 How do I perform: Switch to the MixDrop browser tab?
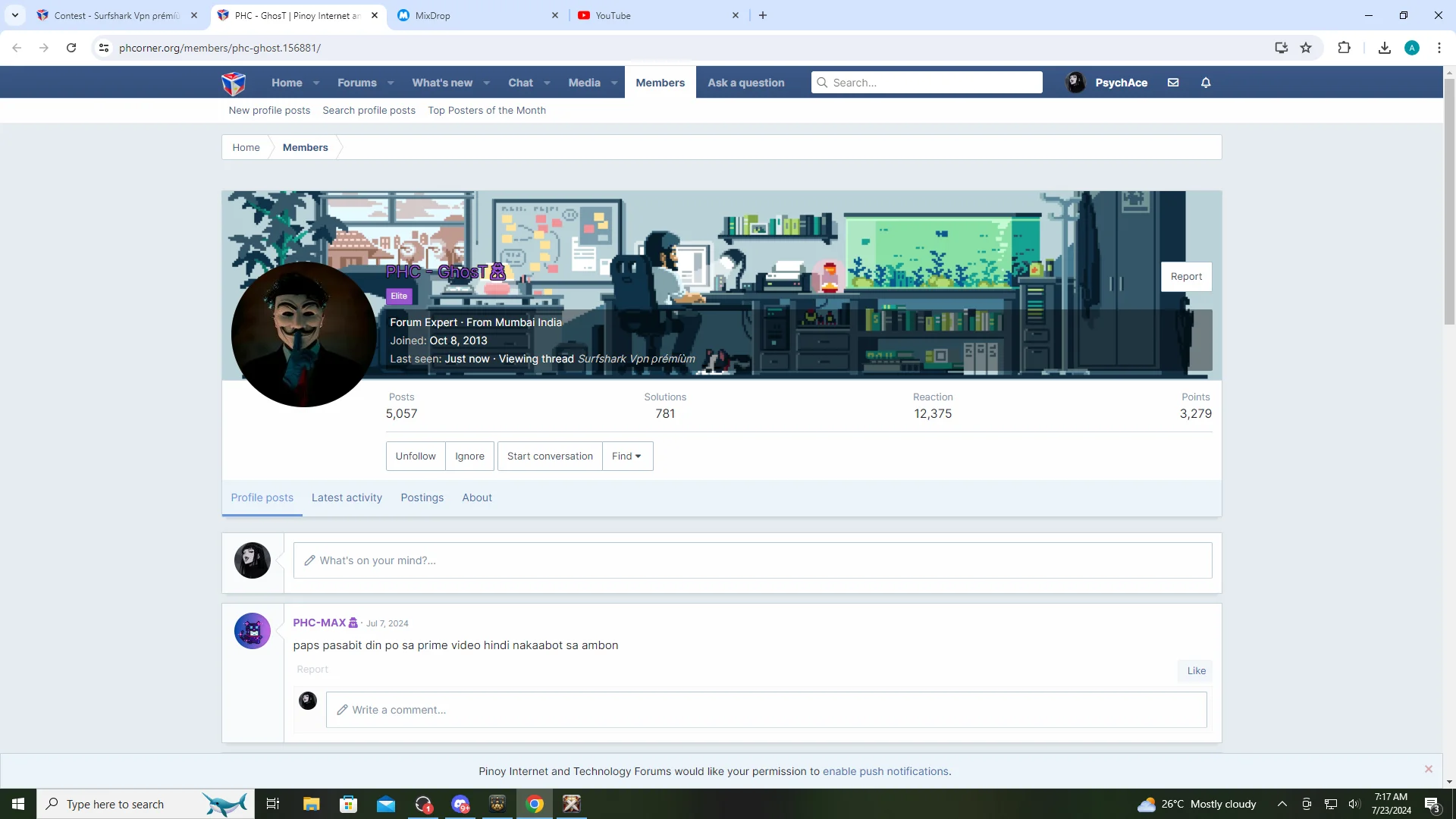click(x=478, y=15)
